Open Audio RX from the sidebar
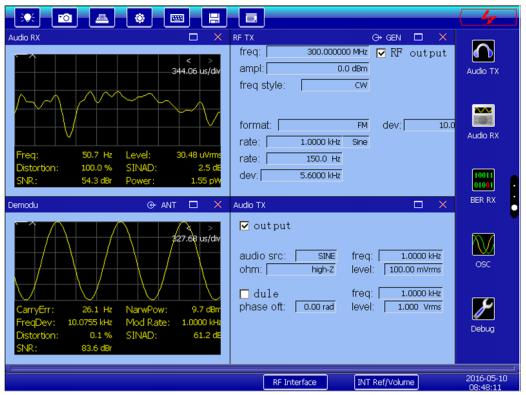The width and height of the screenshot is (526, 395). (x=483, y=121)
